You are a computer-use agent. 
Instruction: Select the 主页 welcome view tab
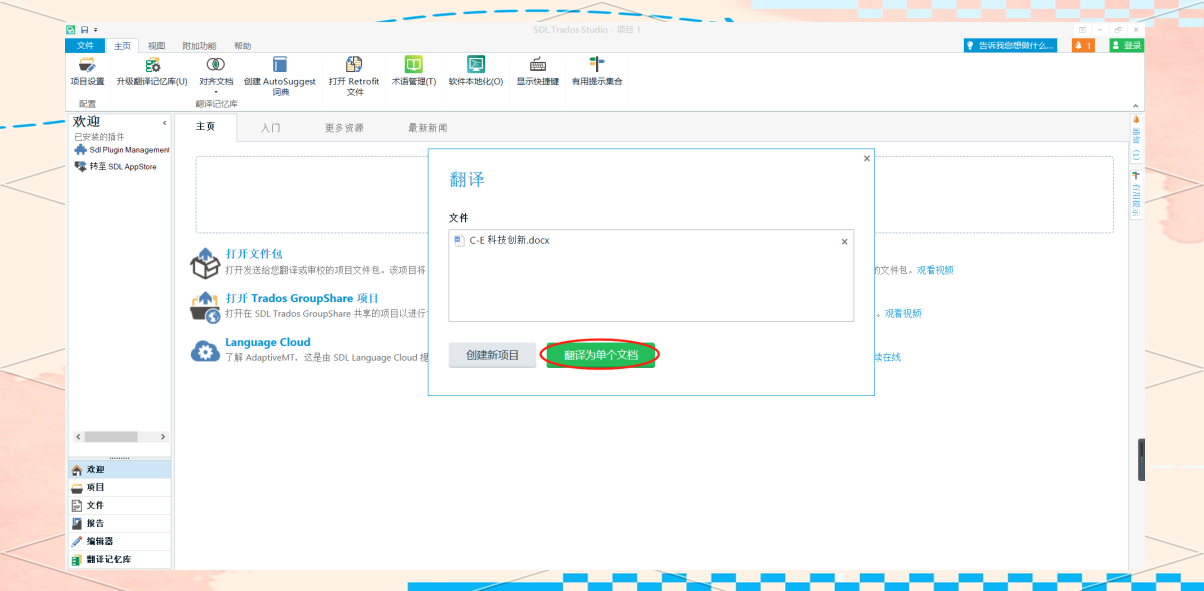point(206,128)
